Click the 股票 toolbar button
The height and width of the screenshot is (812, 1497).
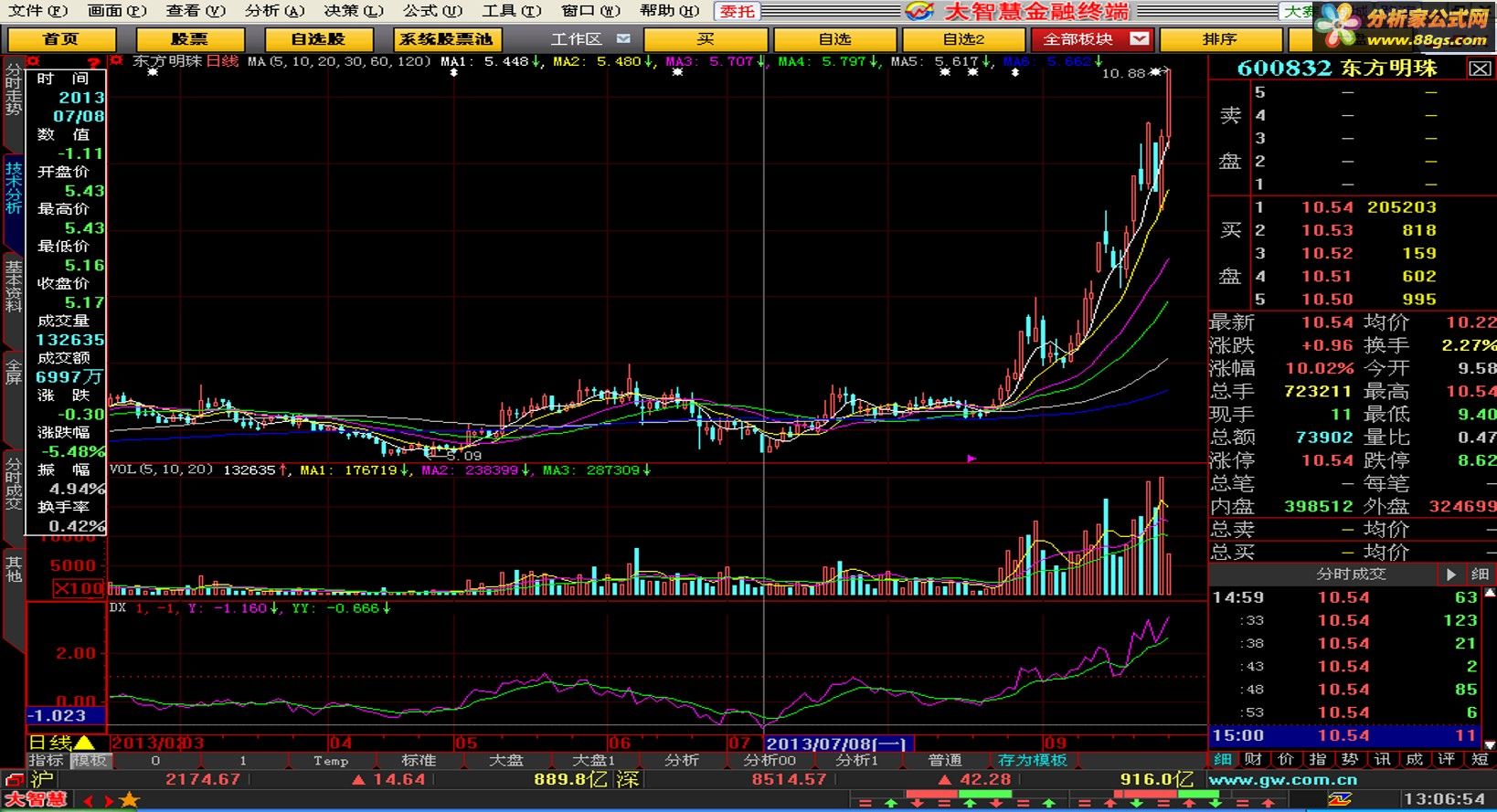tap(190, 39)
